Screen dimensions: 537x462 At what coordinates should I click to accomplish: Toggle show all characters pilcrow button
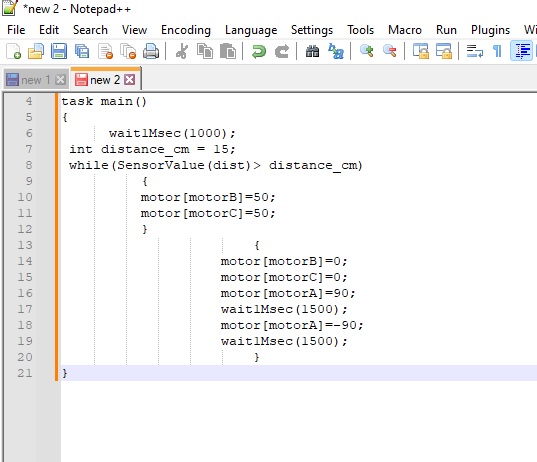click(x=497, y=51)
